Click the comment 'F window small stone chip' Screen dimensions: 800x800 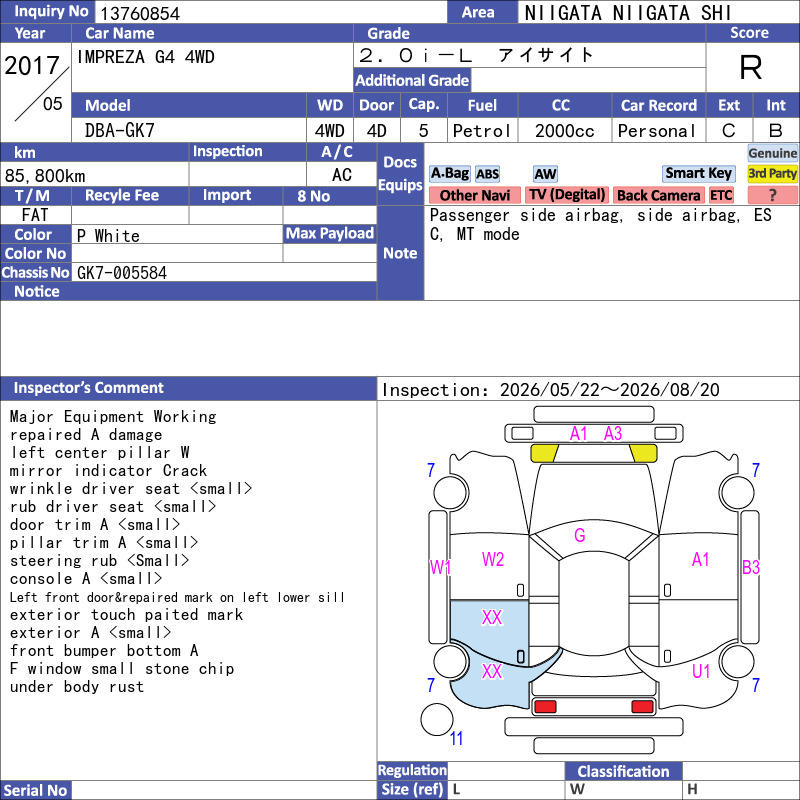[x=122, y=669]
